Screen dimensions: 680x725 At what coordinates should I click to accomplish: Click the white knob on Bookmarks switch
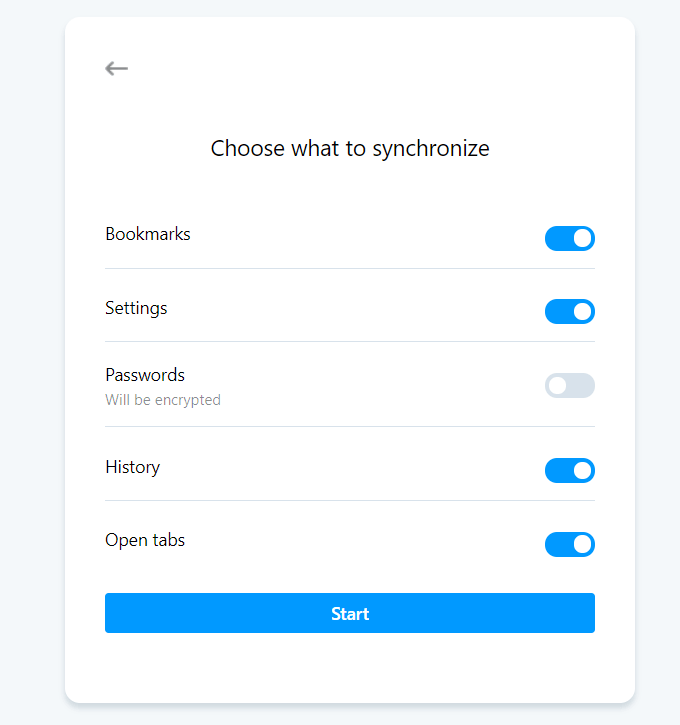(583, 238)
